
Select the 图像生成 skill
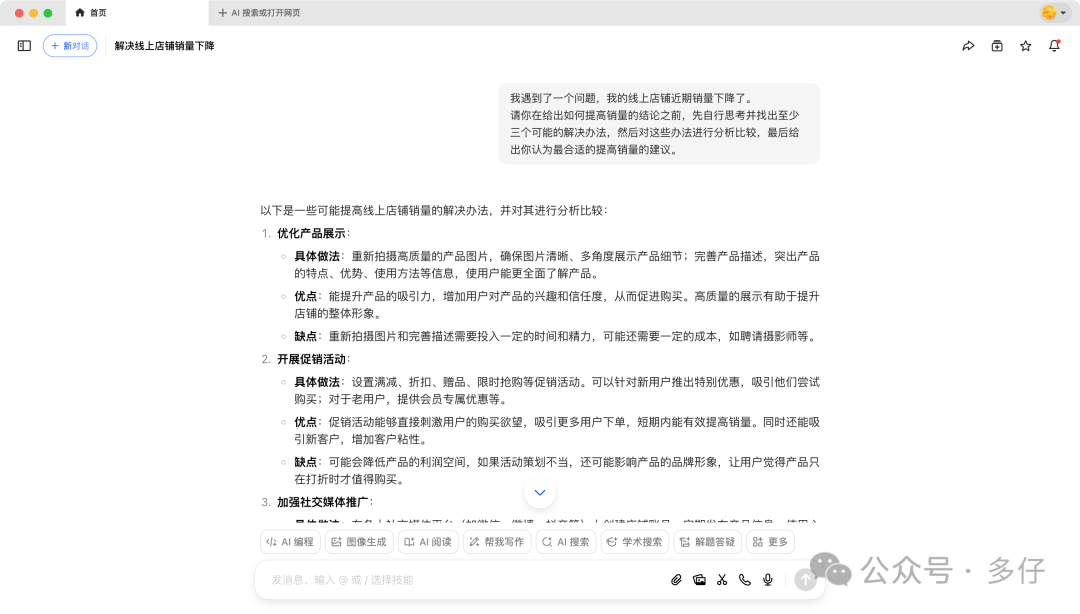pos(359,542)
